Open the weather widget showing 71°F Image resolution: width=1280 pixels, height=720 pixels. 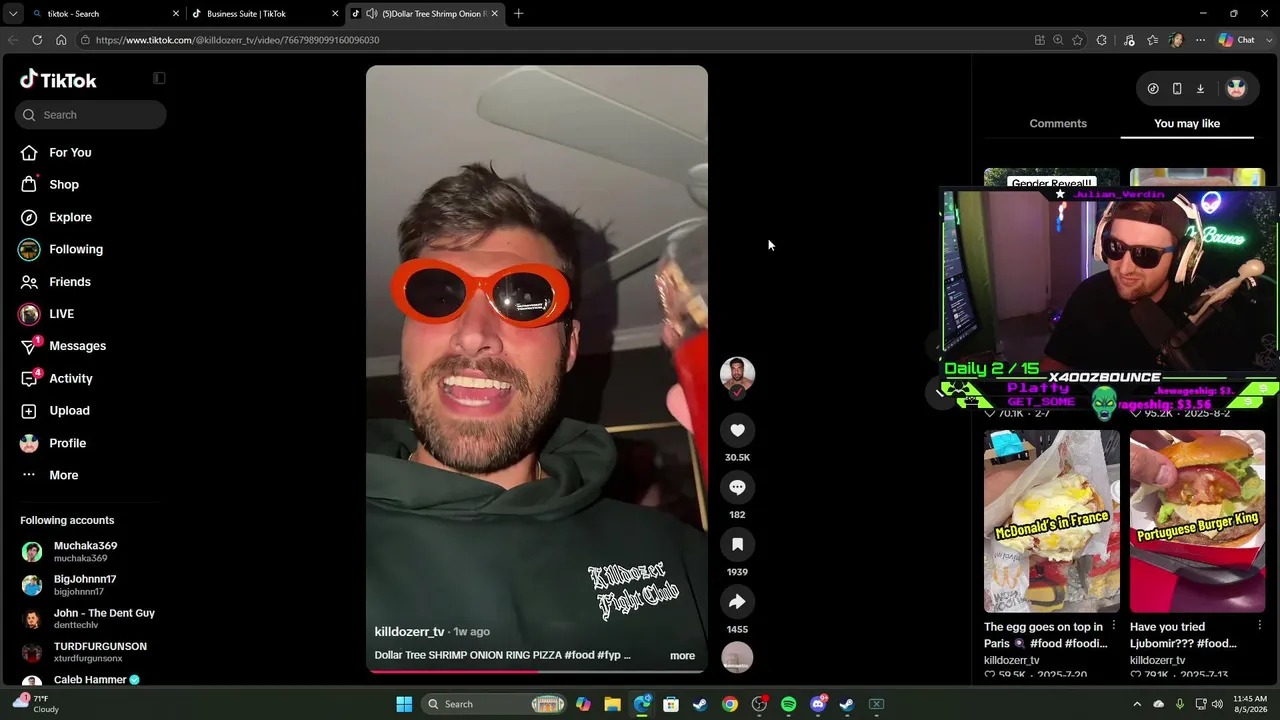coord(38,704)
